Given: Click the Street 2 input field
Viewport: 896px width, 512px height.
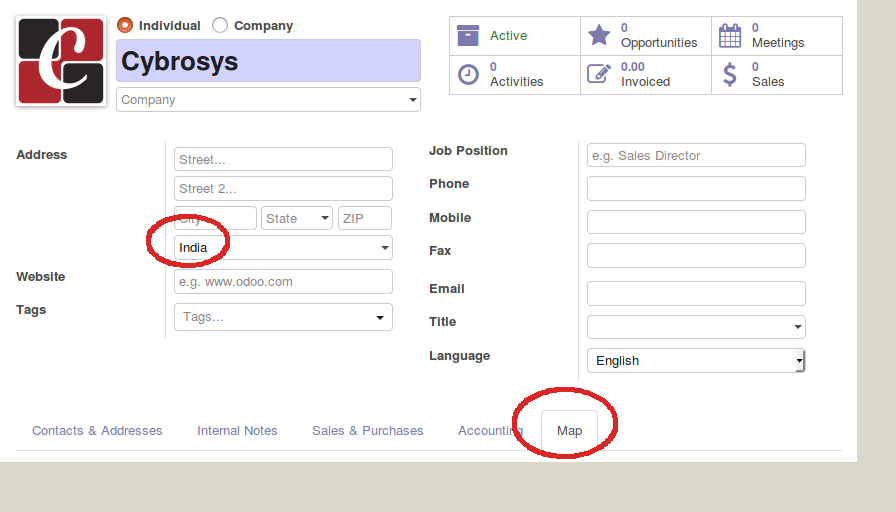Looking at the screenshot, I should point(283,189).
